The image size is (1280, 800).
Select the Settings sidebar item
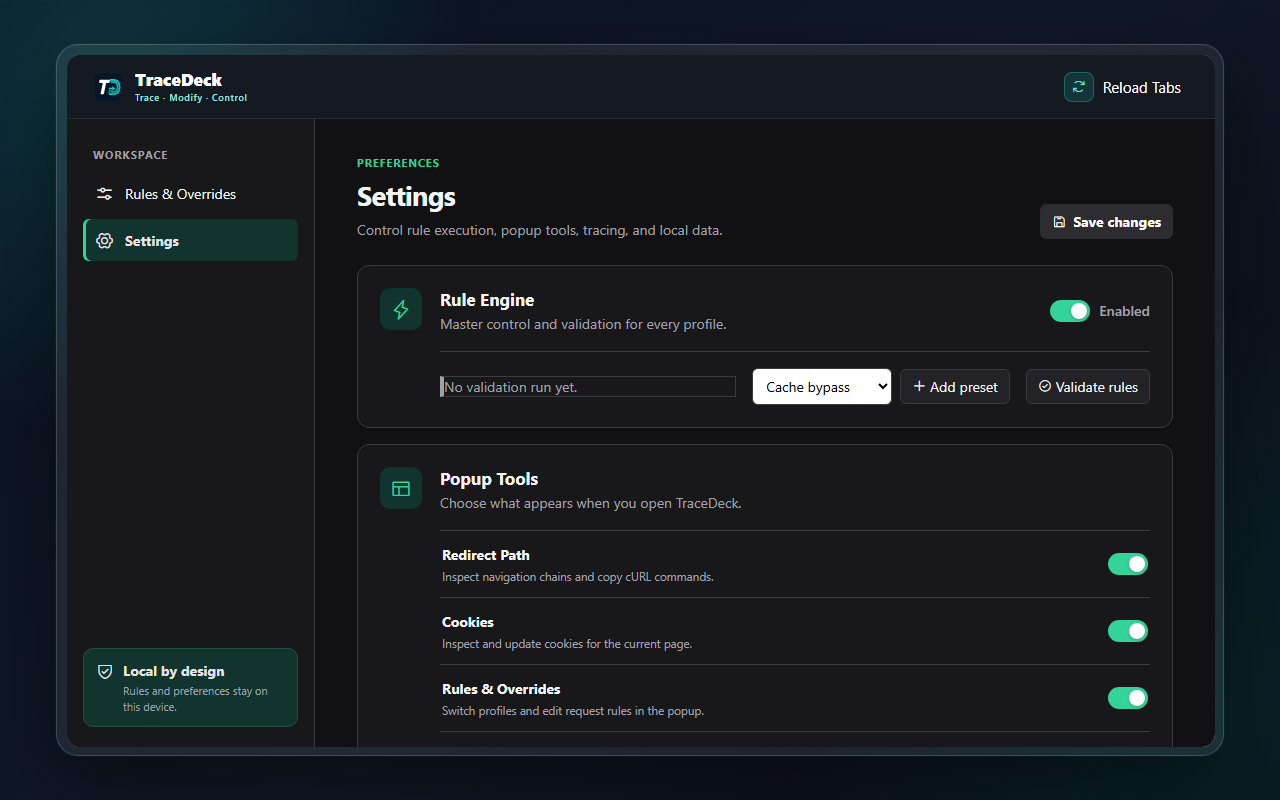click(x=190, y=240)
